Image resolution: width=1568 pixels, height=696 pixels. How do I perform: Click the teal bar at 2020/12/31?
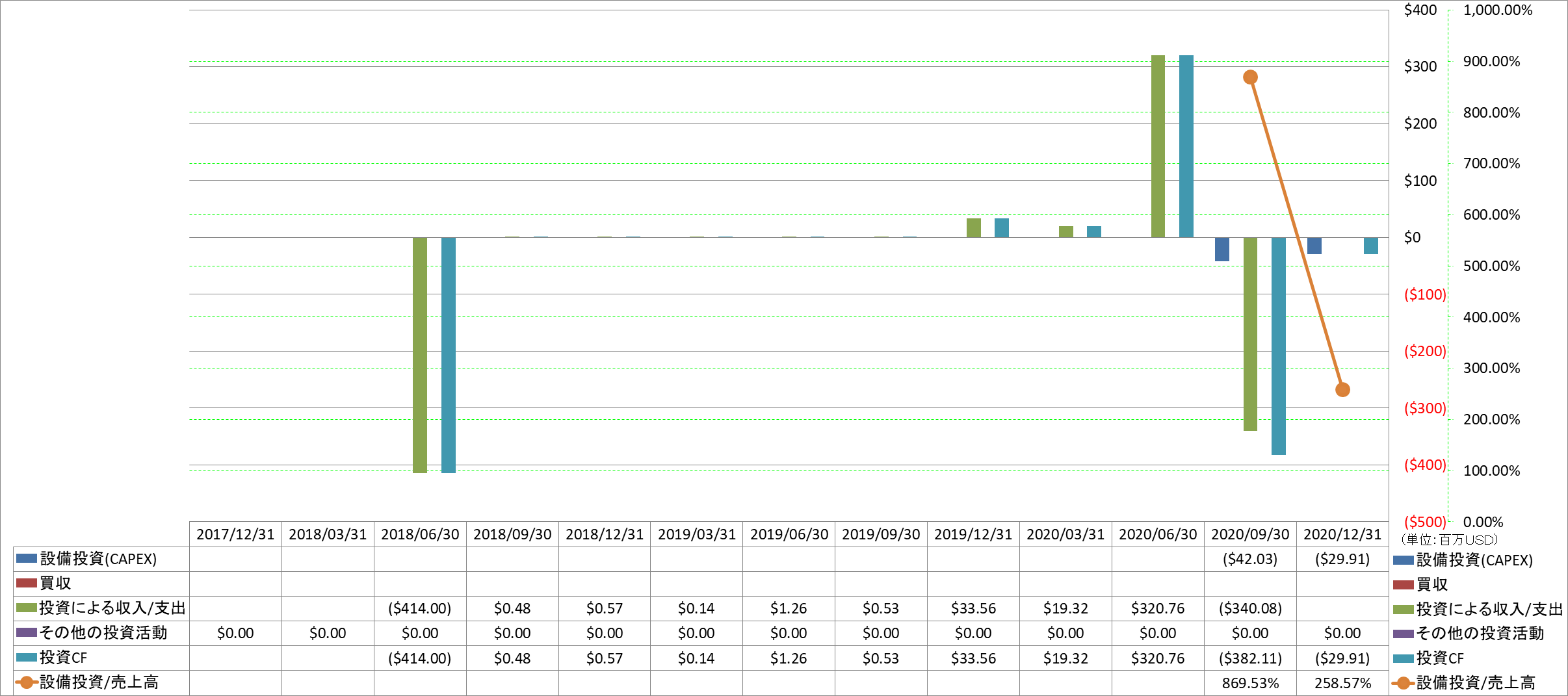pos(1371,246)
